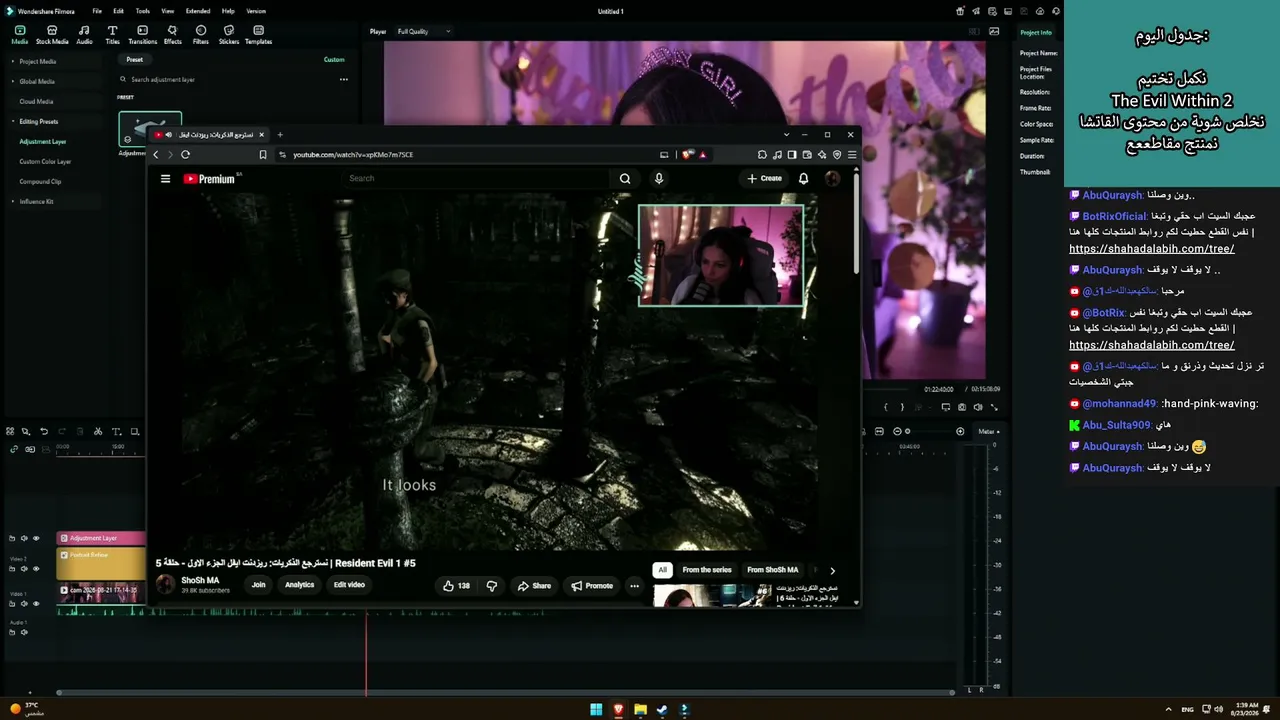This screenshot has width=1280, height=720.
Task: Open Filmora's View menu
Action: coord(167,11)
